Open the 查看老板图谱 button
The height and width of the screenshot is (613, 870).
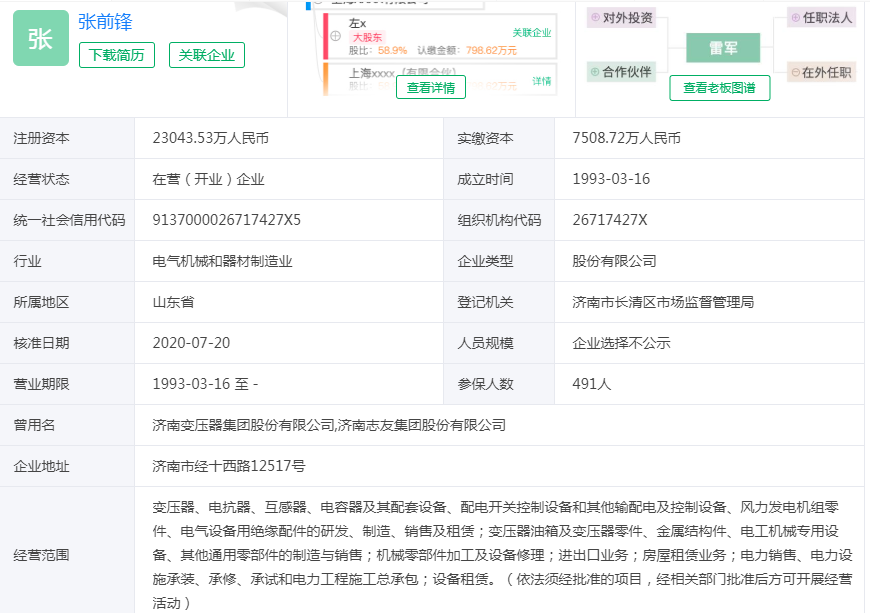coord(719,88)
